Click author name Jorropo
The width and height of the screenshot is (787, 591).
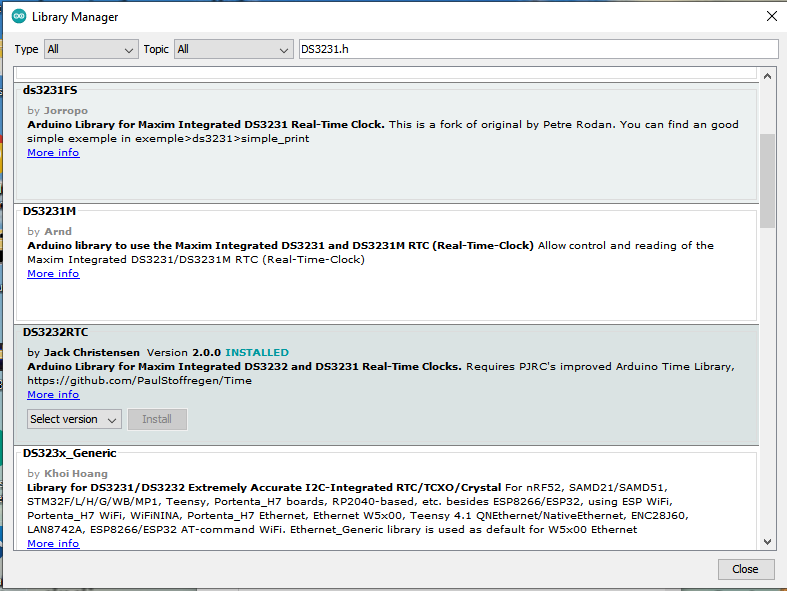pyautogui.click(x=66, y=110)
